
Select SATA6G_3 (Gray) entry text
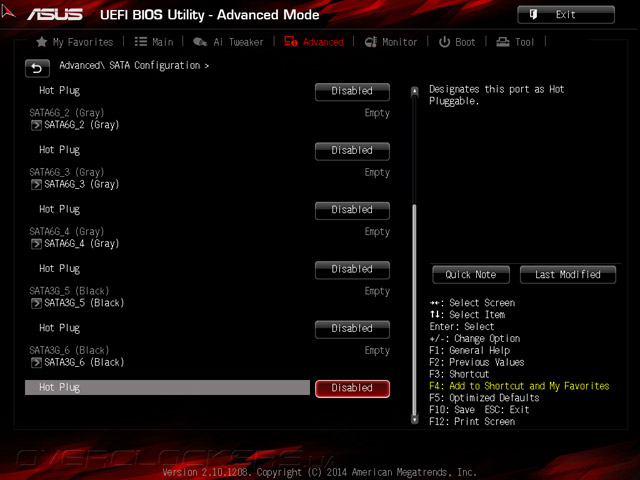click(82, 184)
